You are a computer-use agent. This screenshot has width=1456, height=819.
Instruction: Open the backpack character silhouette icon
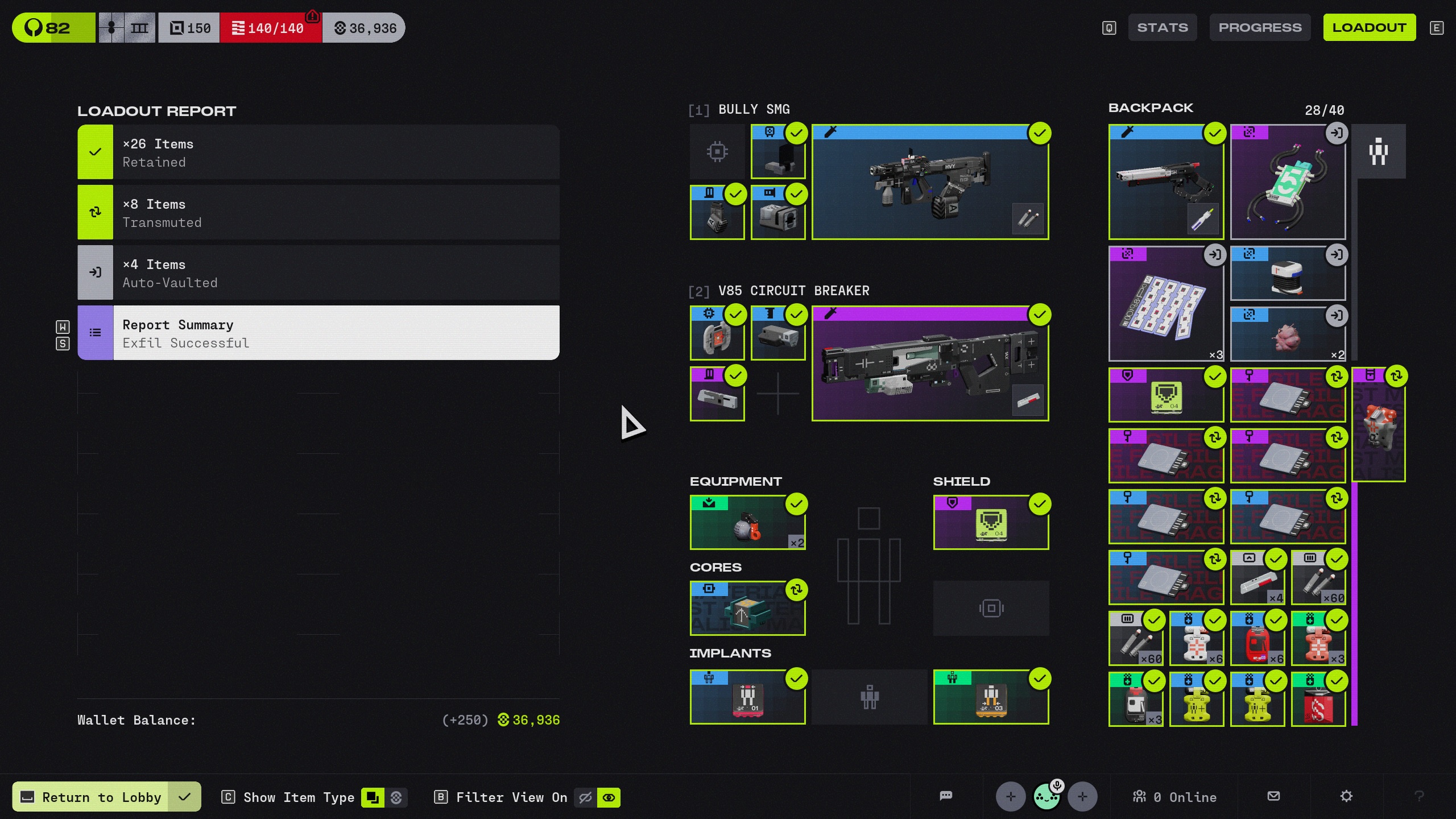point(1378,152)
